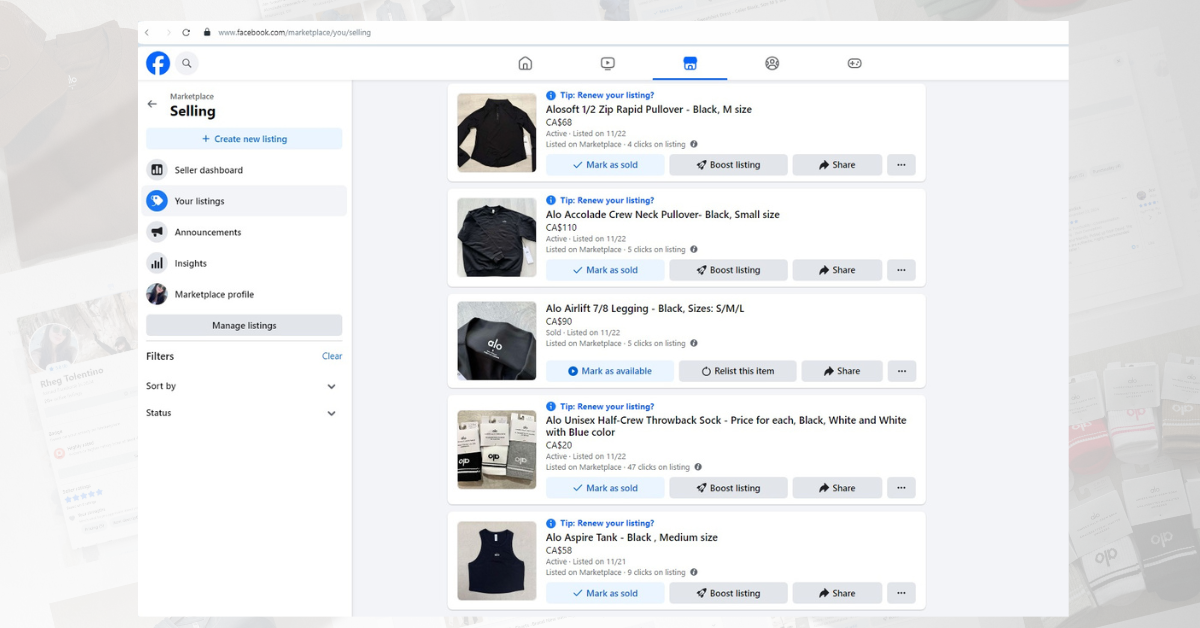Open more options for Accolade Crew Neck listing

pyautogui.click(x=901, y=270)
